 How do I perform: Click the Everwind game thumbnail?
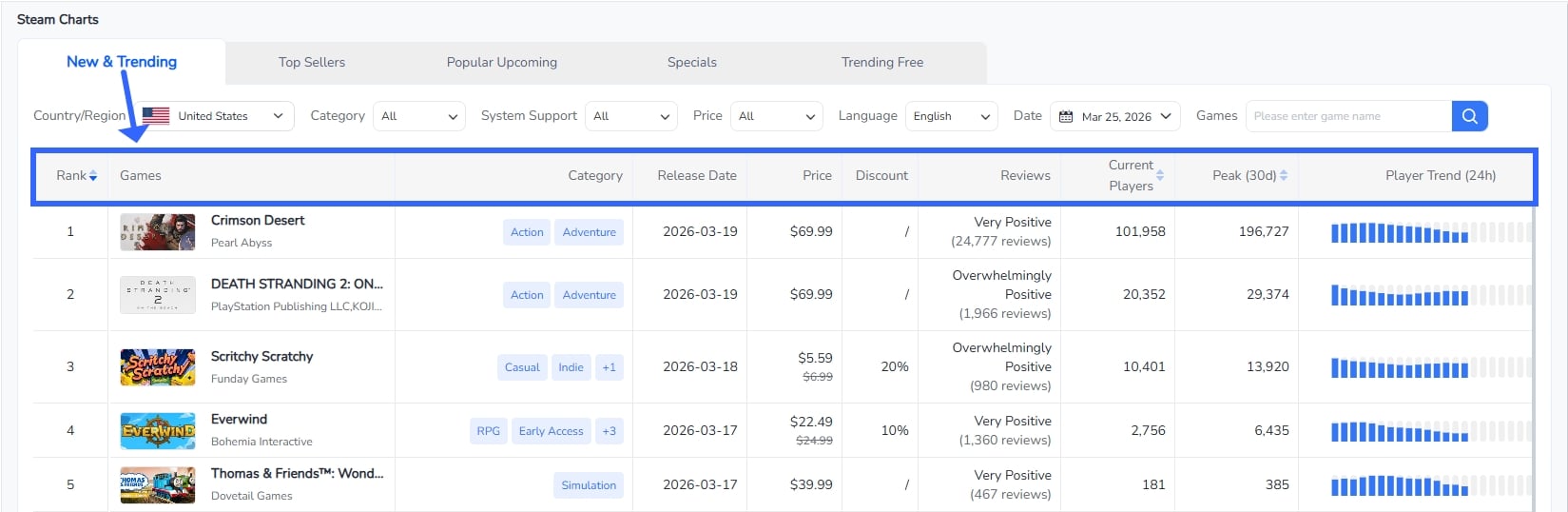coord(158,430)
